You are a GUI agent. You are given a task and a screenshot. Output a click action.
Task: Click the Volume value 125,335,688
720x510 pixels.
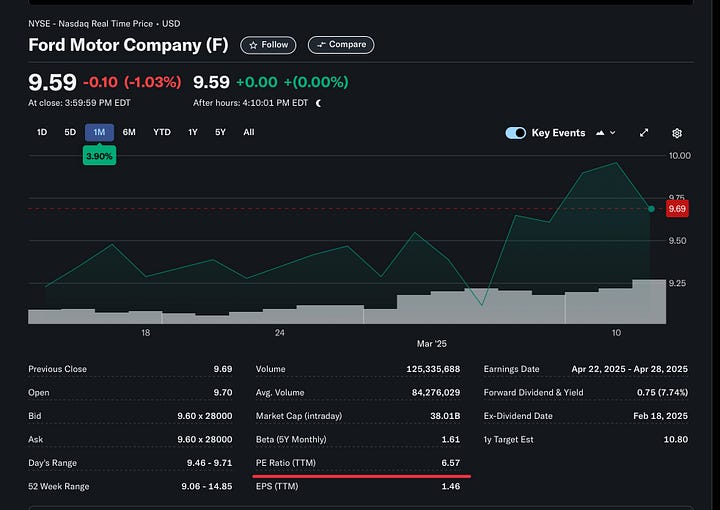coord(433,369)
